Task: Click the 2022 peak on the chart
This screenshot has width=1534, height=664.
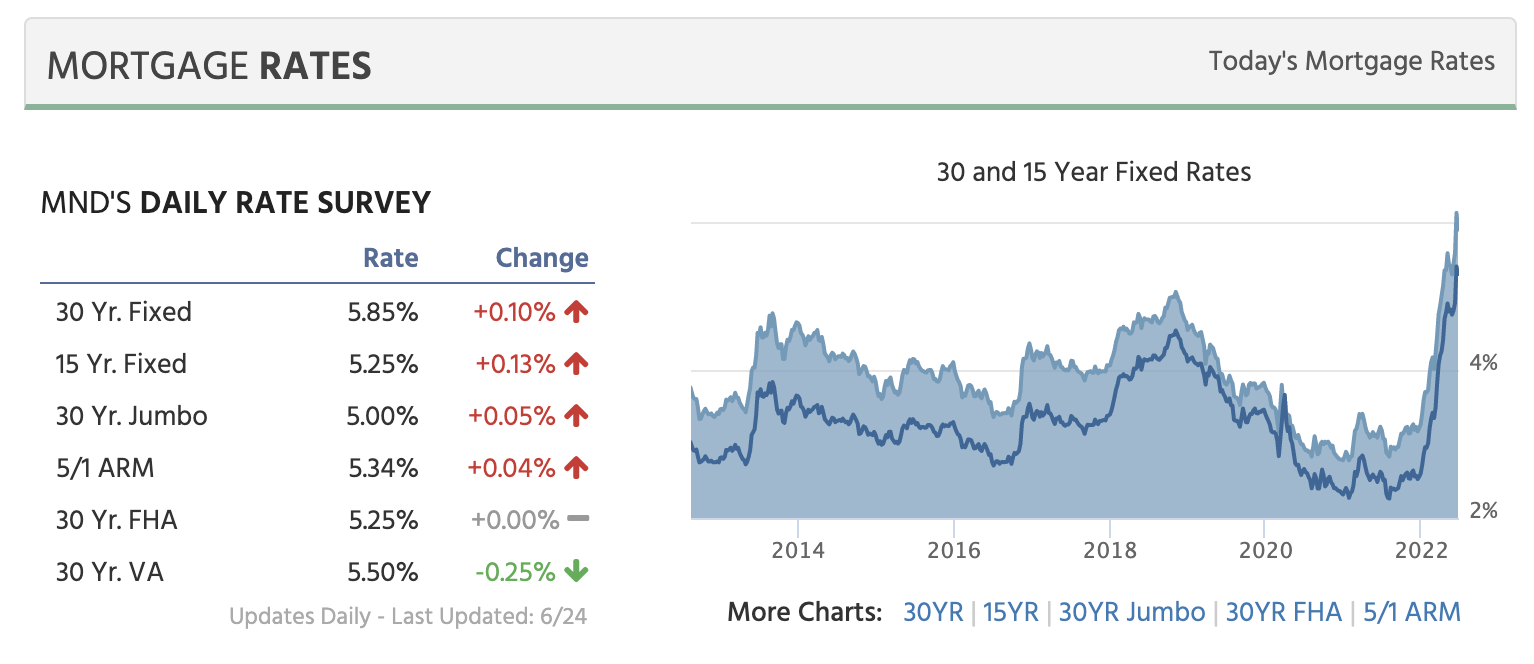Action: click(1456, 216)
